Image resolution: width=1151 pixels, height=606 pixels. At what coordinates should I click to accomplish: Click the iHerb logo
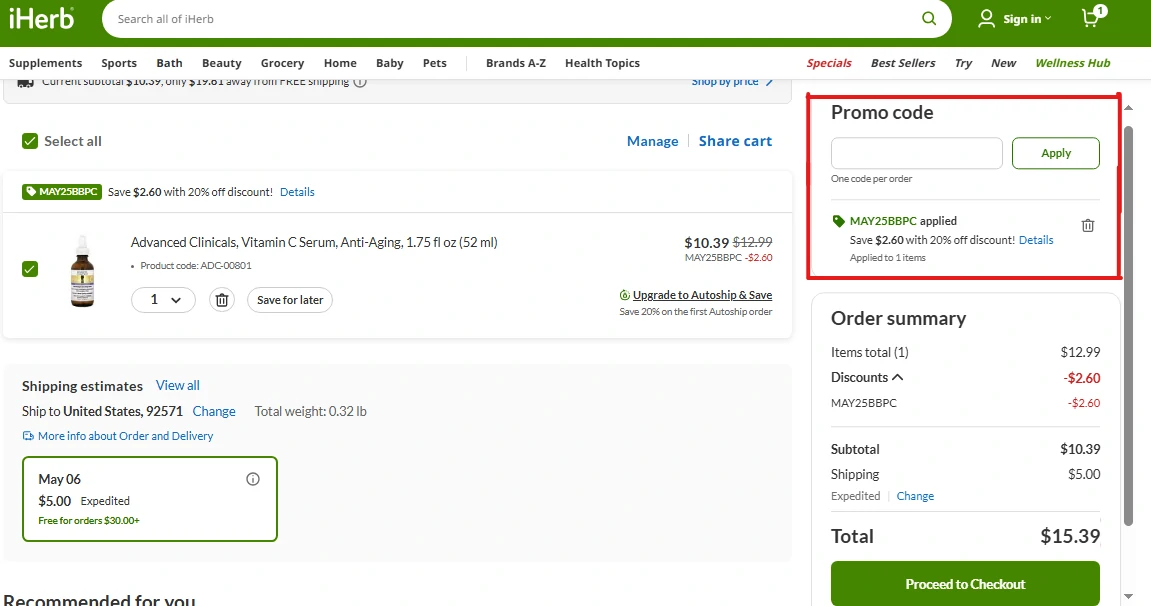pos(41,18)
